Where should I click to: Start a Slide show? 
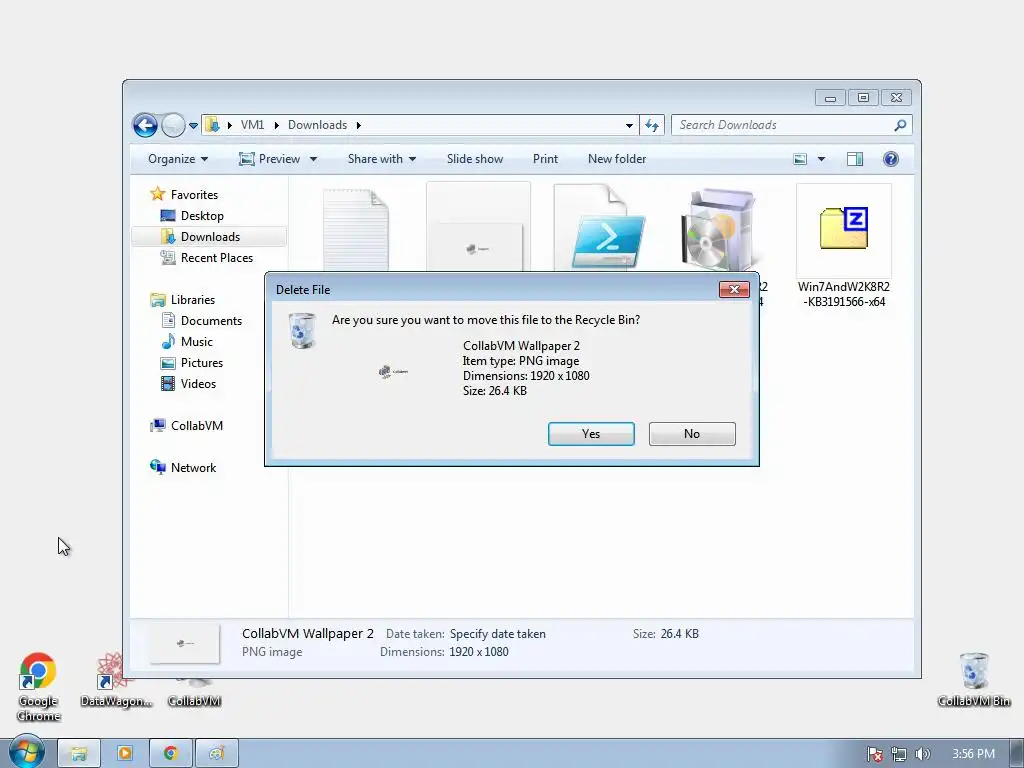(475, 159)
